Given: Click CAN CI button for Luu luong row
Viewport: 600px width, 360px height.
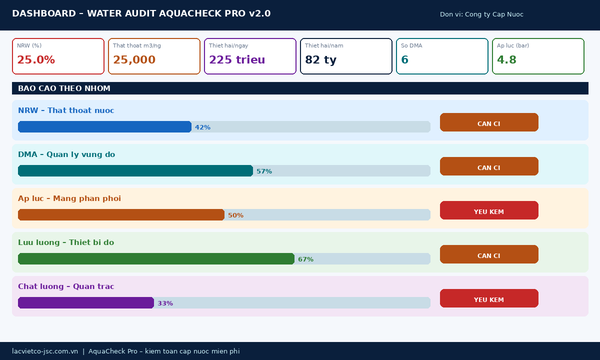Looking at the screenshot, I should pyautogui.click(x=489, y=254).
